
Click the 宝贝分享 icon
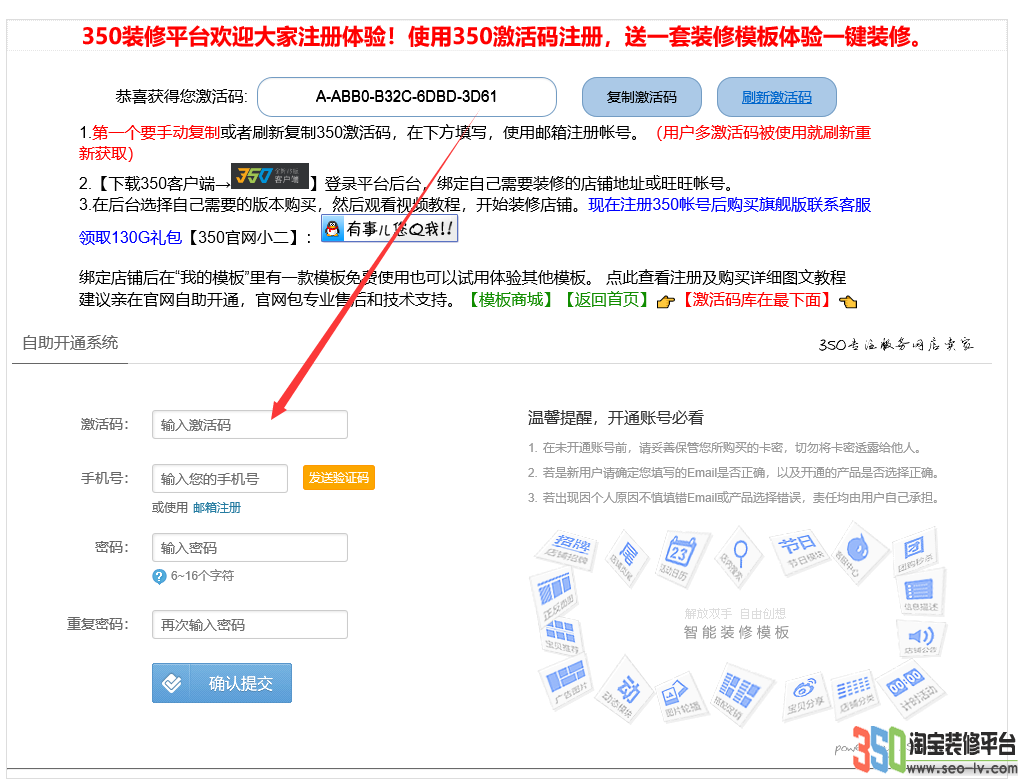(804, 694)
